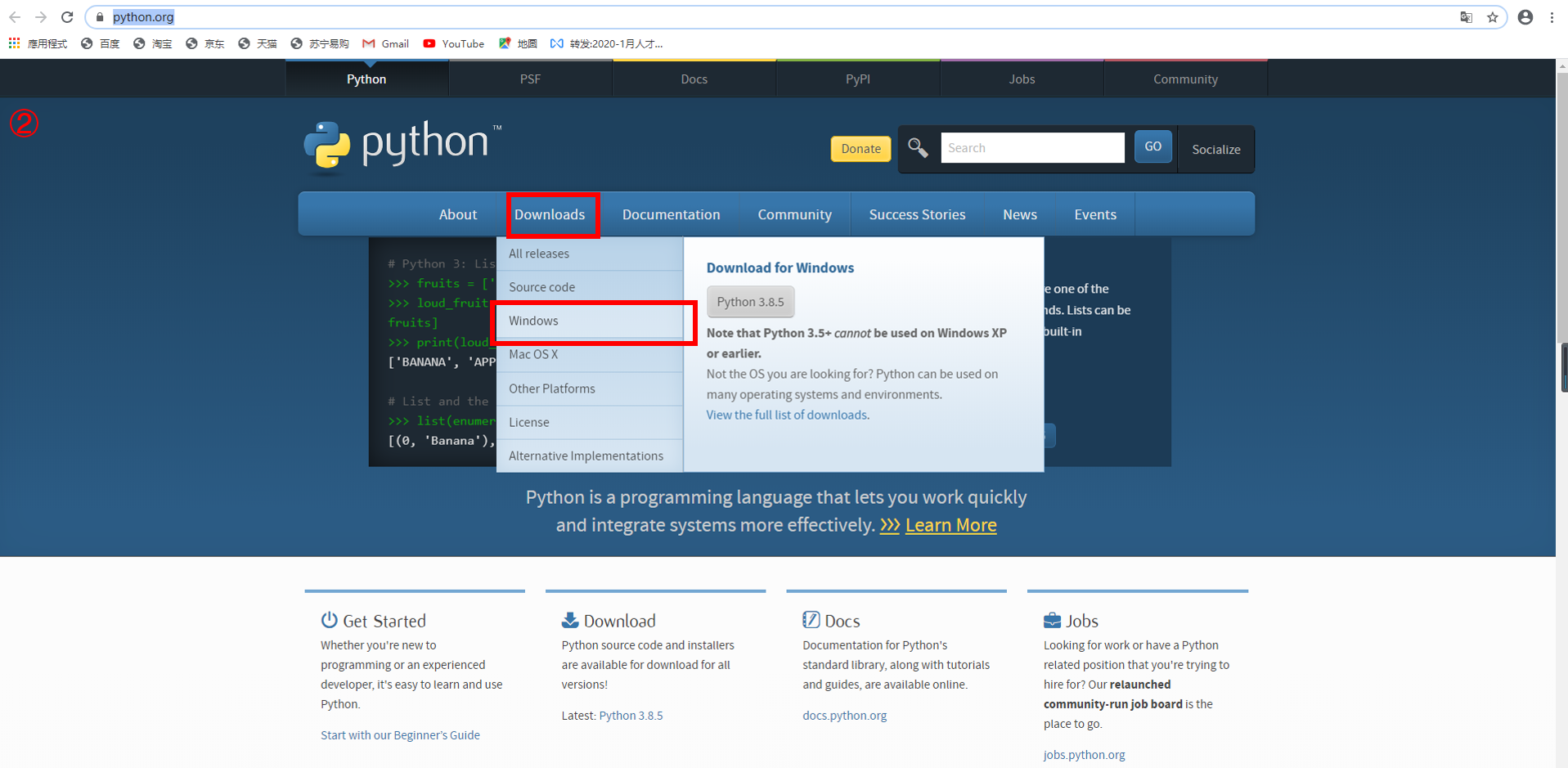Open Chrome three-dot menu
Screen dimensions: 1568x768
pos(1552,17)
